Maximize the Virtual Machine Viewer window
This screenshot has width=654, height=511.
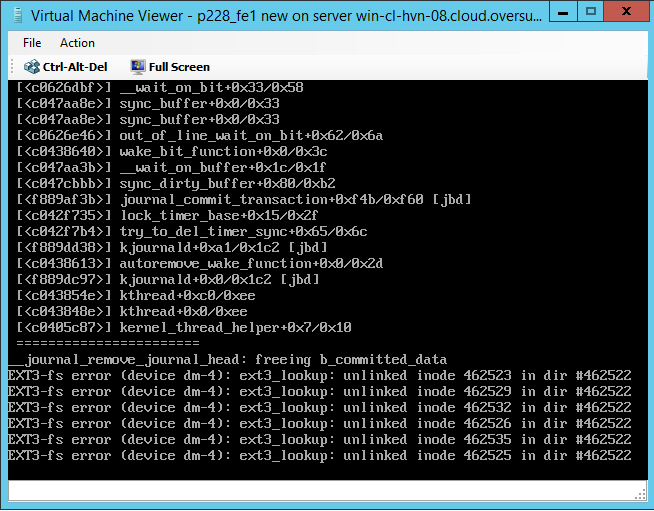coord(591,12)
